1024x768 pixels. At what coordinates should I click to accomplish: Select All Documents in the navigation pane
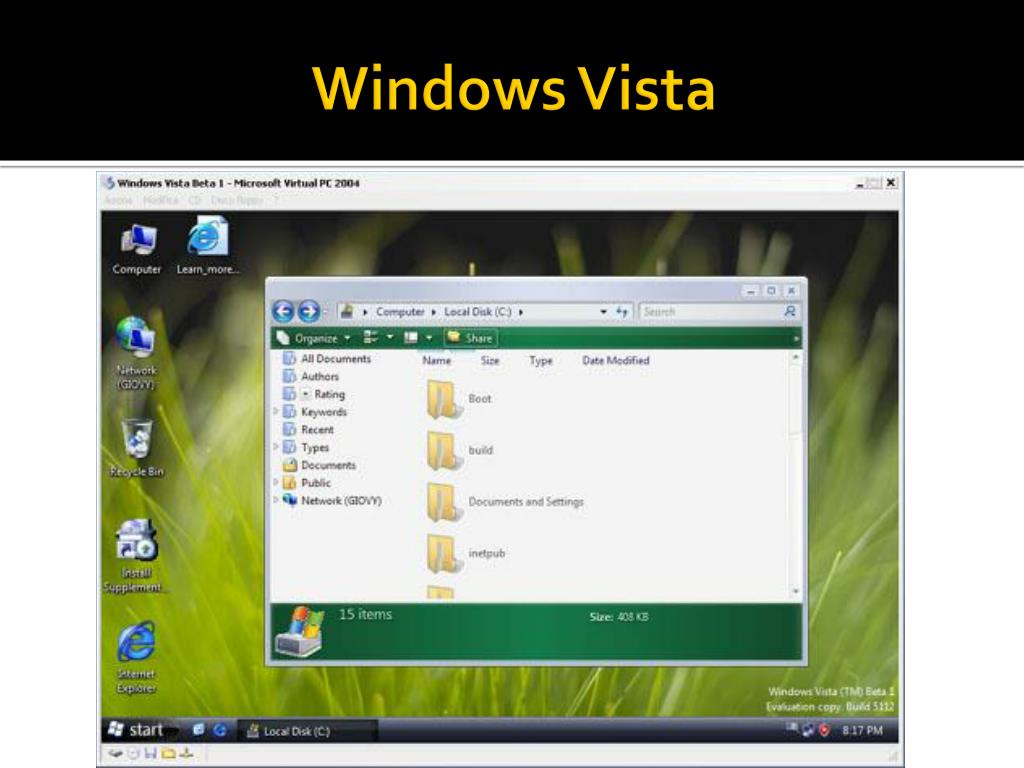pyautogui.click(x=336, y=359)
